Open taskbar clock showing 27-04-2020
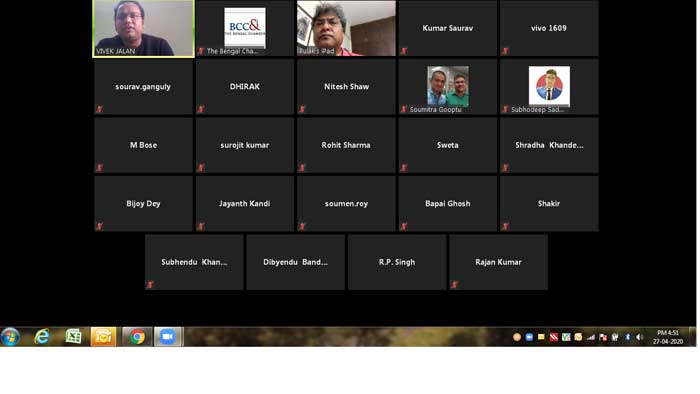The width and height of the screenshot is (700, 394). coord(668,337)
